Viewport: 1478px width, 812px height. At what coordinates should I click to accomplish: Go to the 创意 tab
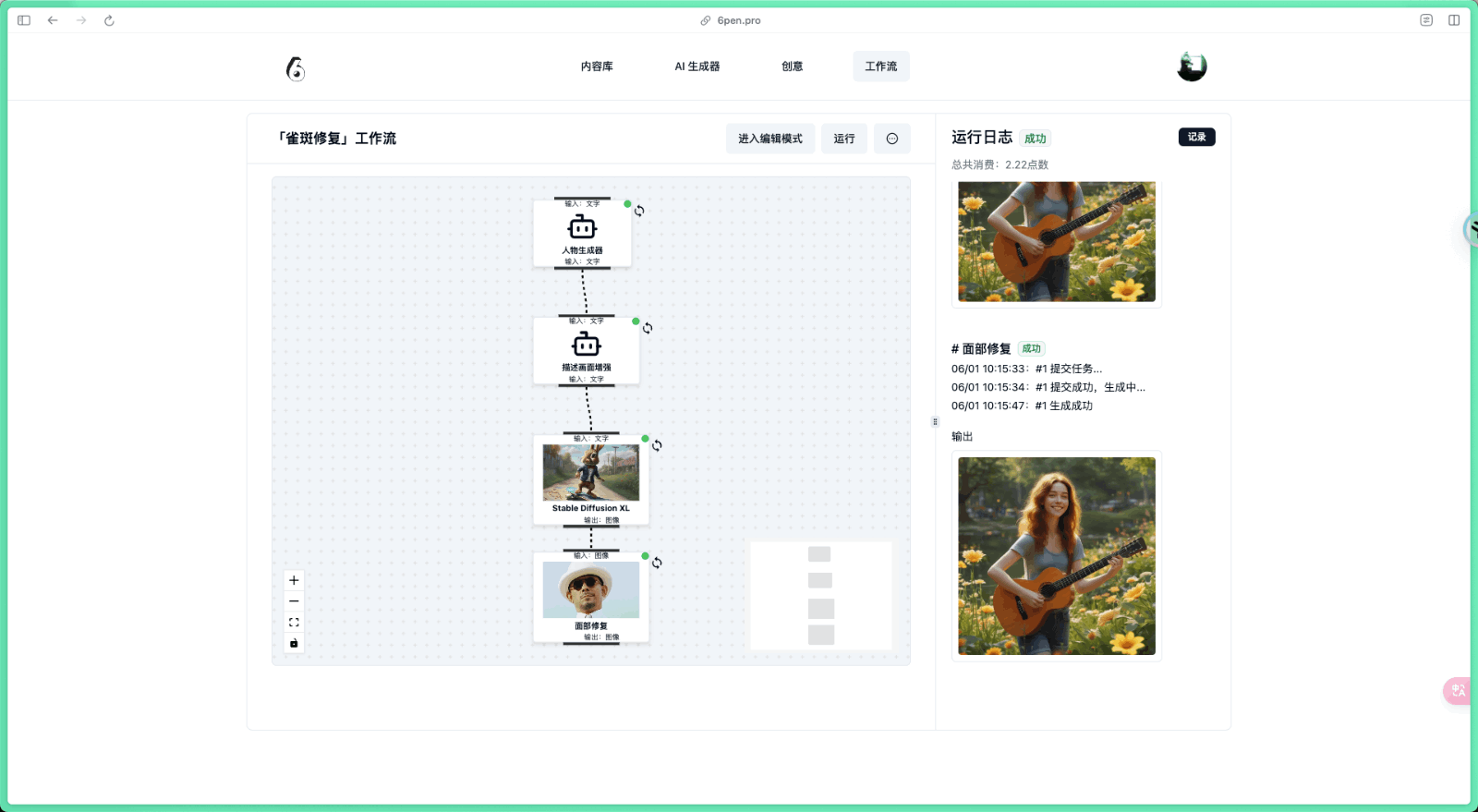point(792,67)
